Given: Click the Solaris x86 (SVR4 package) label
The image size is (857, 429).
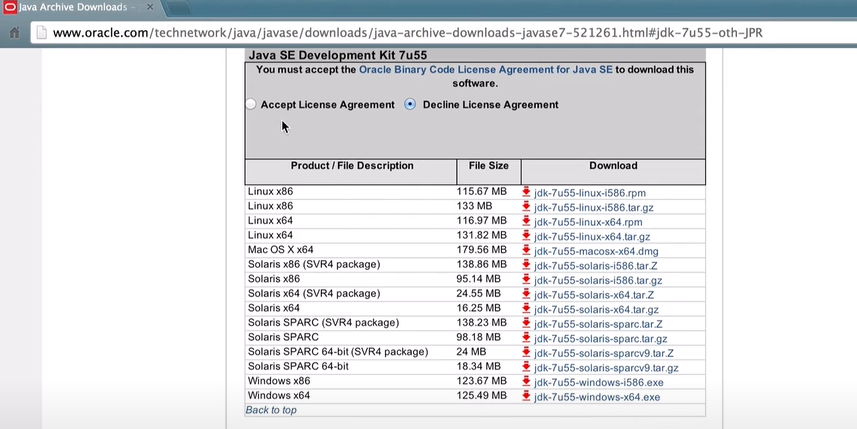Looking at the screenshot, I should 314,265.
